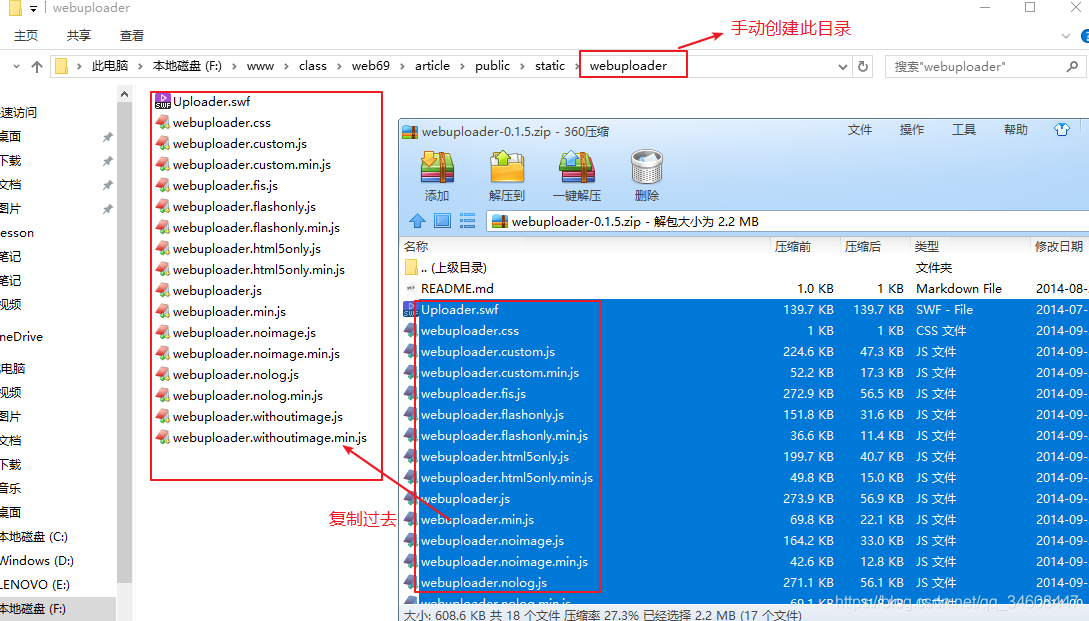Open the 共享 ribbon tab

tap(78, 35)
